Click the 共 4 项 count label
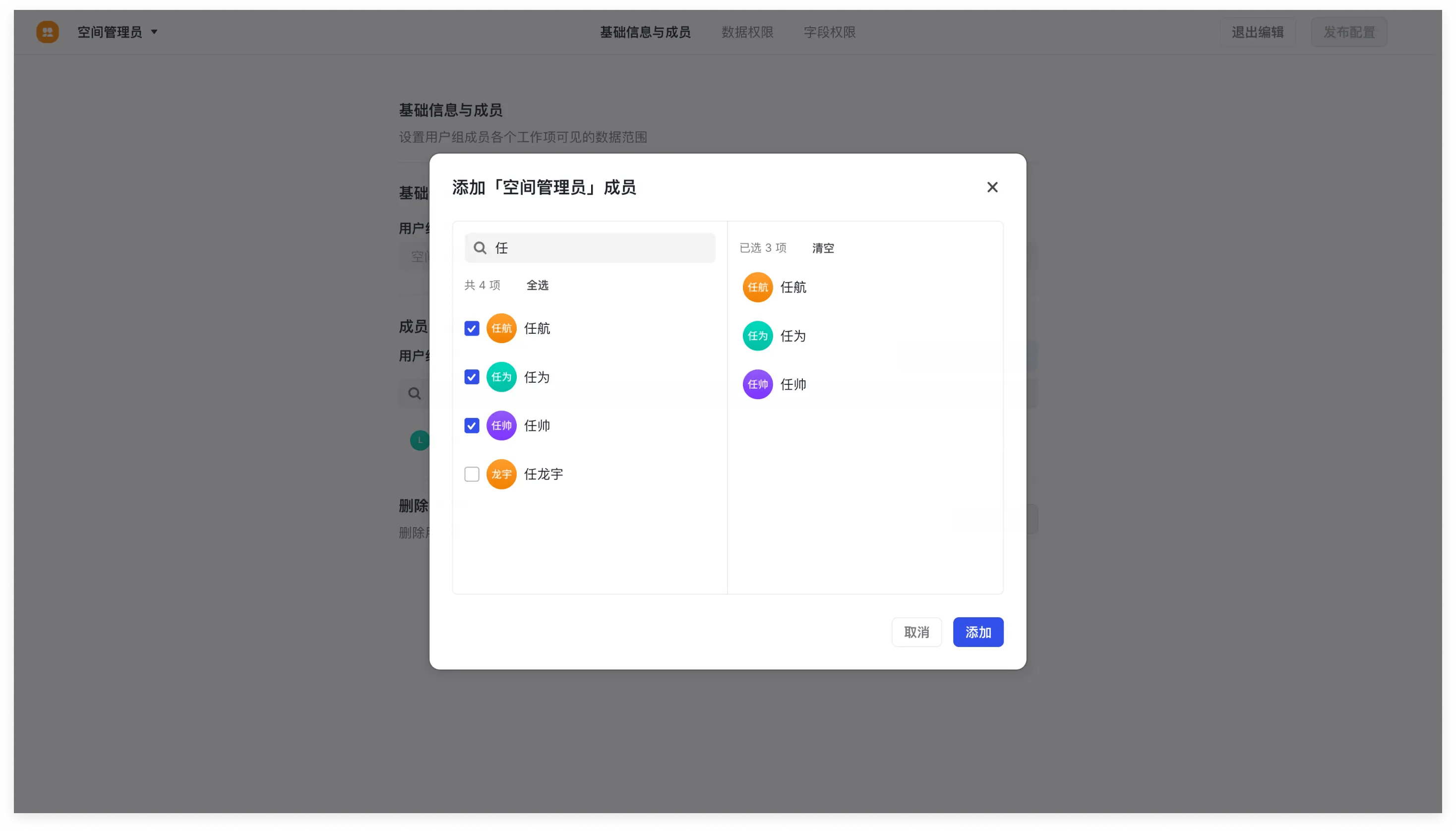 pyautogui.click(x=483, y=285)
